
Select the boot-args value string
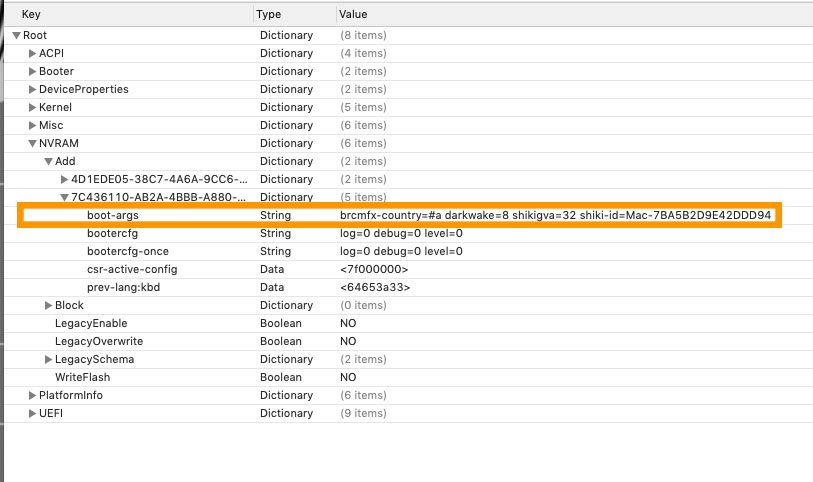(x=555, y=215)
